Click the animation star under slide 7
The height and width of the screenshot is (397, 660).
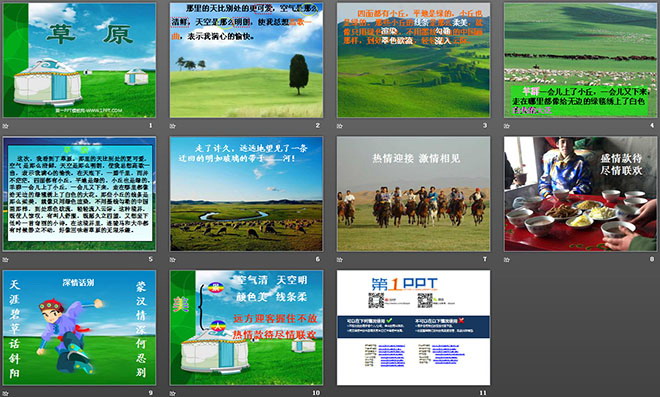click(x=340, y=259)
